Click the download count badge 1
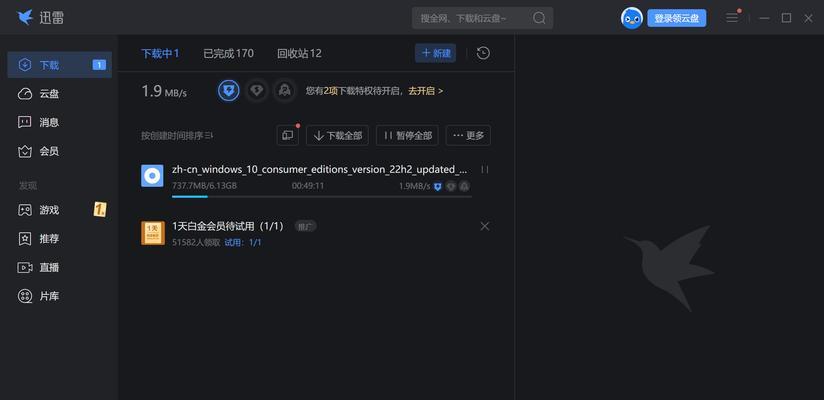Viewport: 824px width, 400px height. click(x=99, y=65)
